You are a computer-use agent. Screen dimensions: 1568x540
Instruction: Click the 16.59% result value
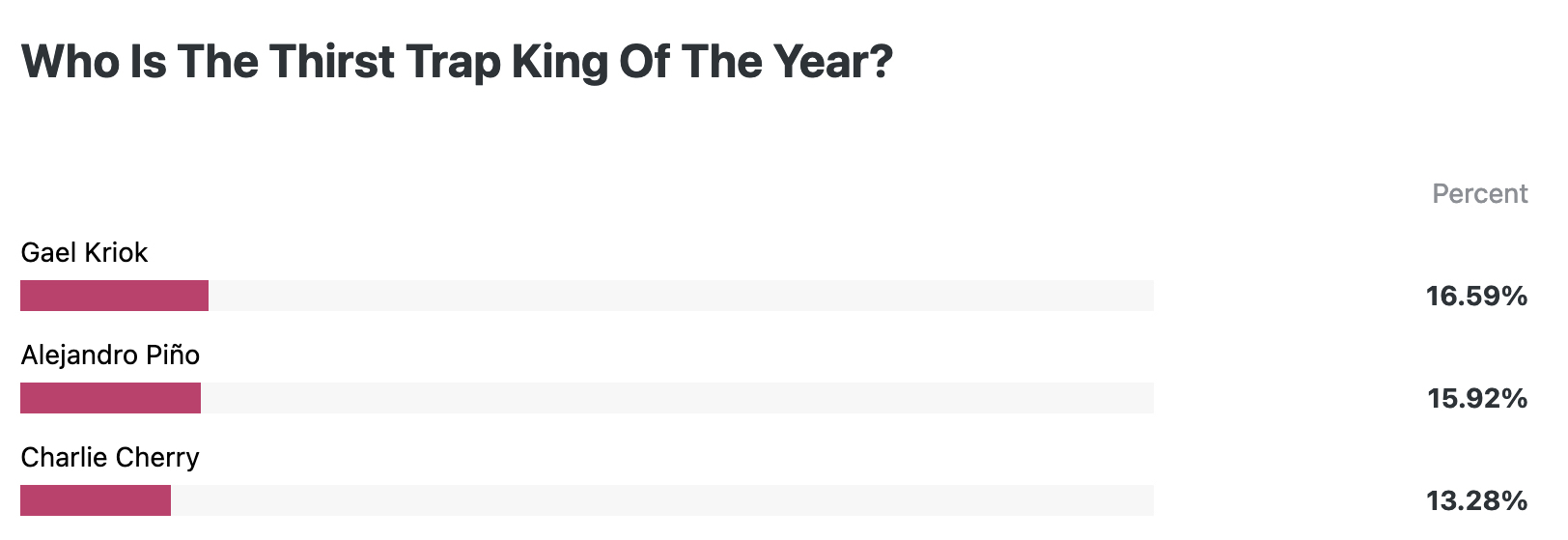(x=1476, y=297)
